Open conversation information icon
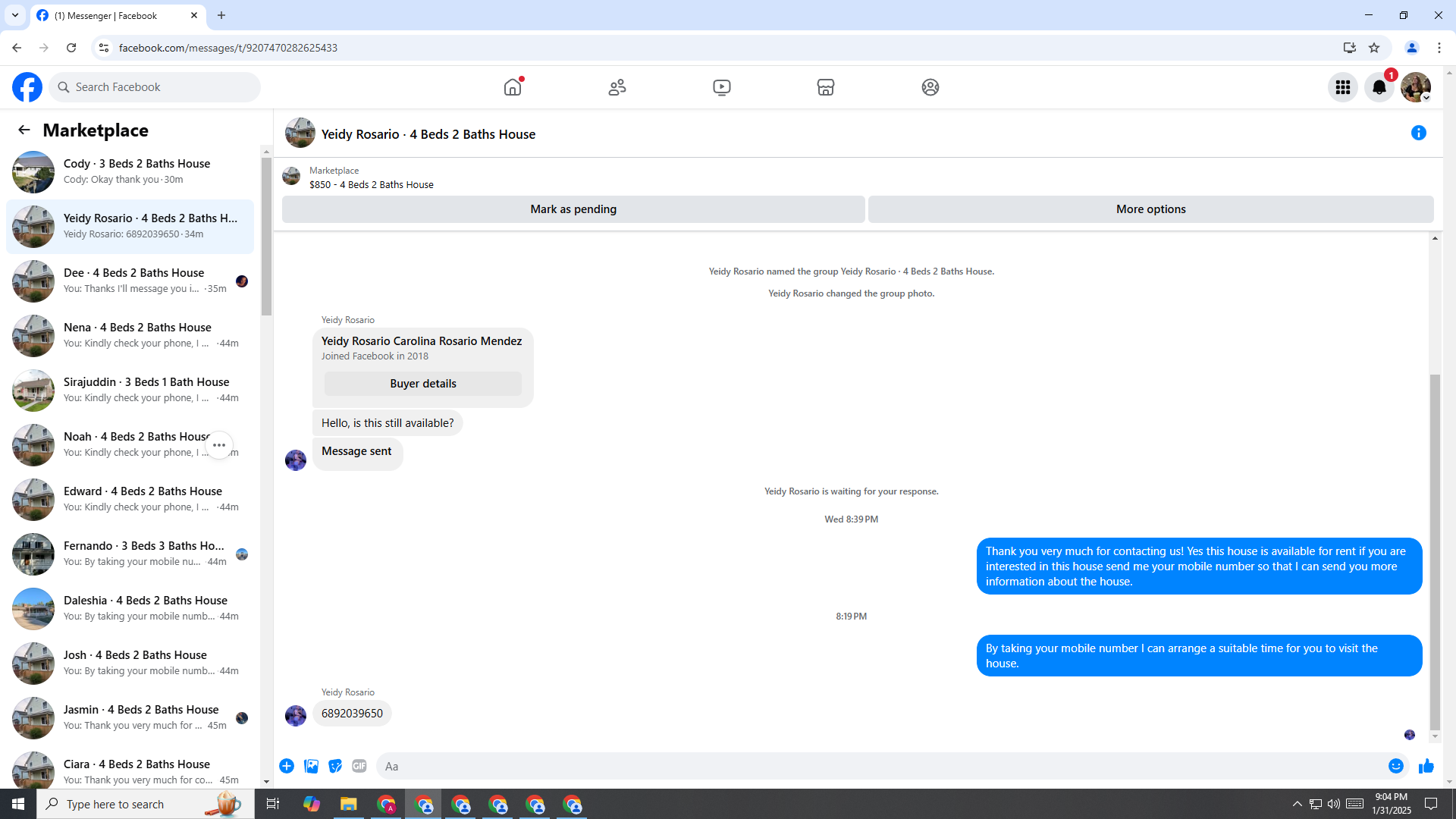Image resolution: width=1456 pixels, height=819 pixels. 1419,133
